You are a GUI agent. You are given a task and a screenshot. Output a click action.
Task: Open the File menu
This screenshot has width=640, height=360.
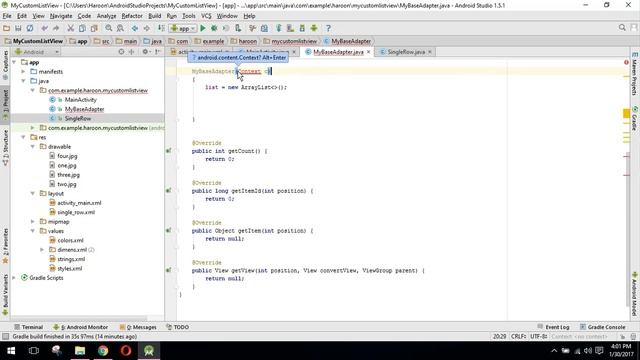pos(7,16)
